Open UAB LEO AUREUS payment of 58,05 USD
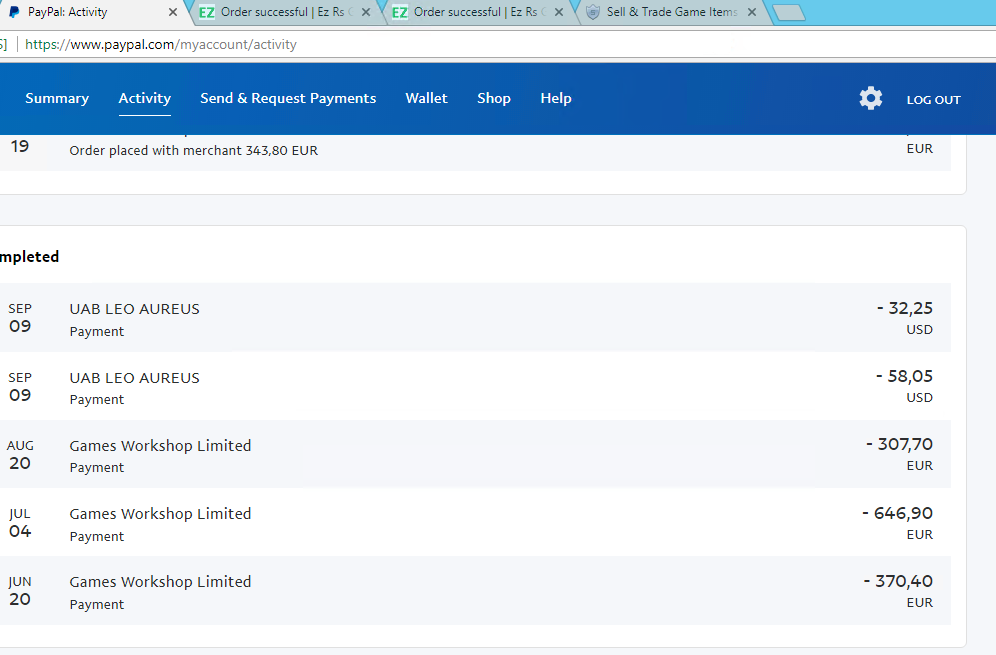This screenshot has height=655, width=996. [475, 386]
